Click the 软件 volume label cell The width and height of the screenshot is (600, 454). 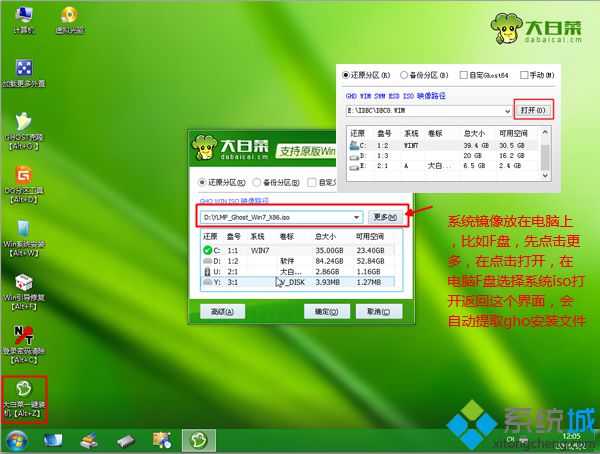point(287,261)
